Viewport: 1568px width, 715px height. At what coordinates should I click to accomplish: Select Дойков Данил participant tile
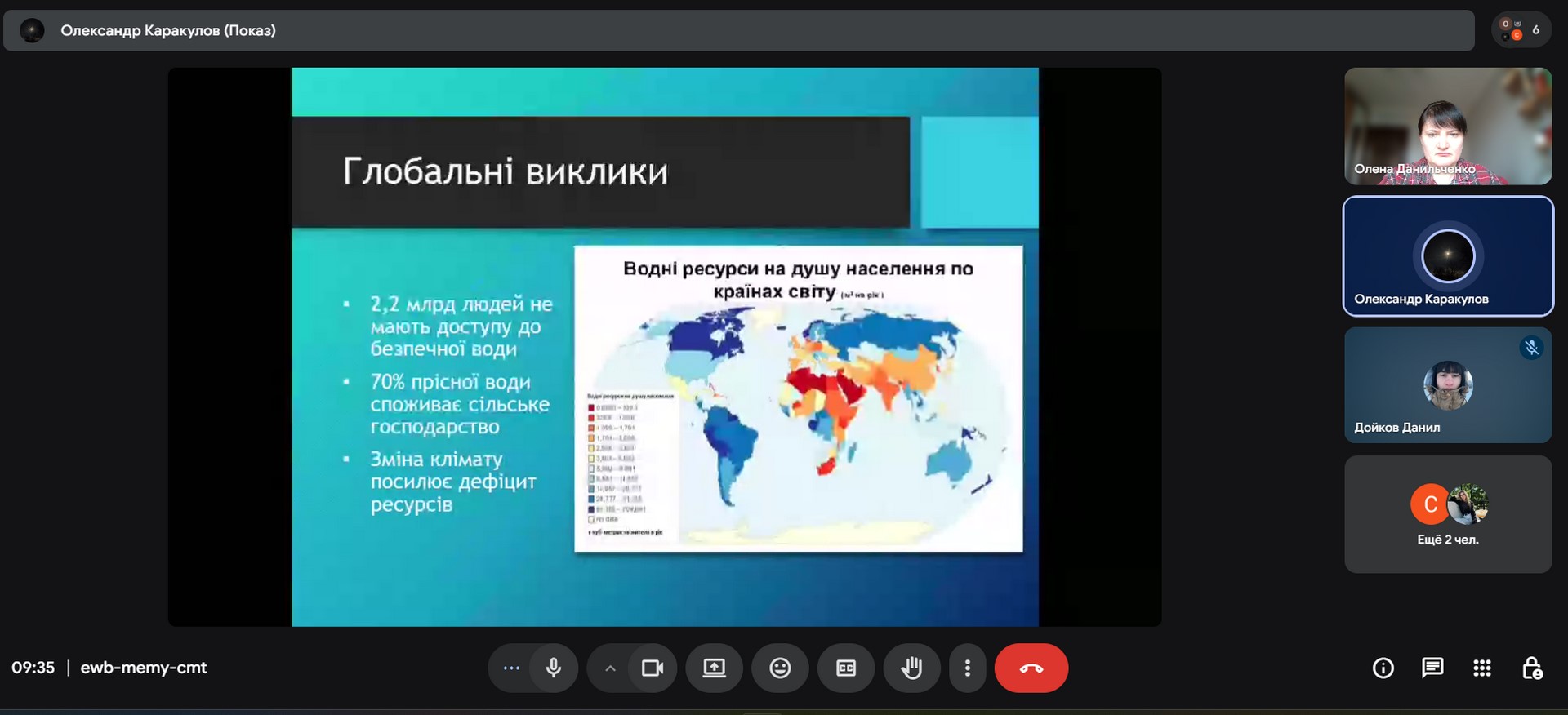tap(1448, 385)
